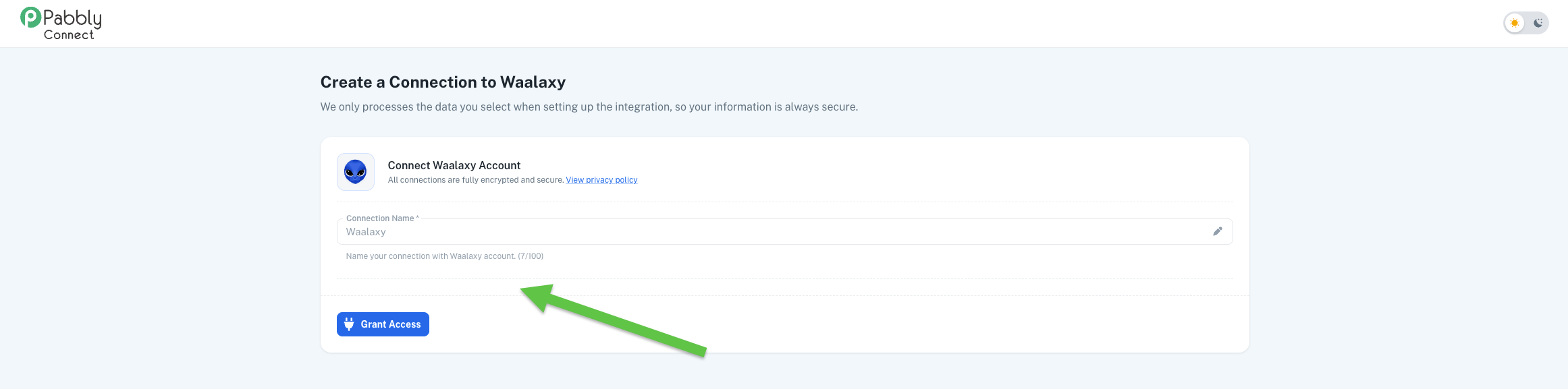Click the pencil edit icon in Connection Name
Image resolution: width=1568 pixels, height=389 pixels.
click(x=1218, y=231)
